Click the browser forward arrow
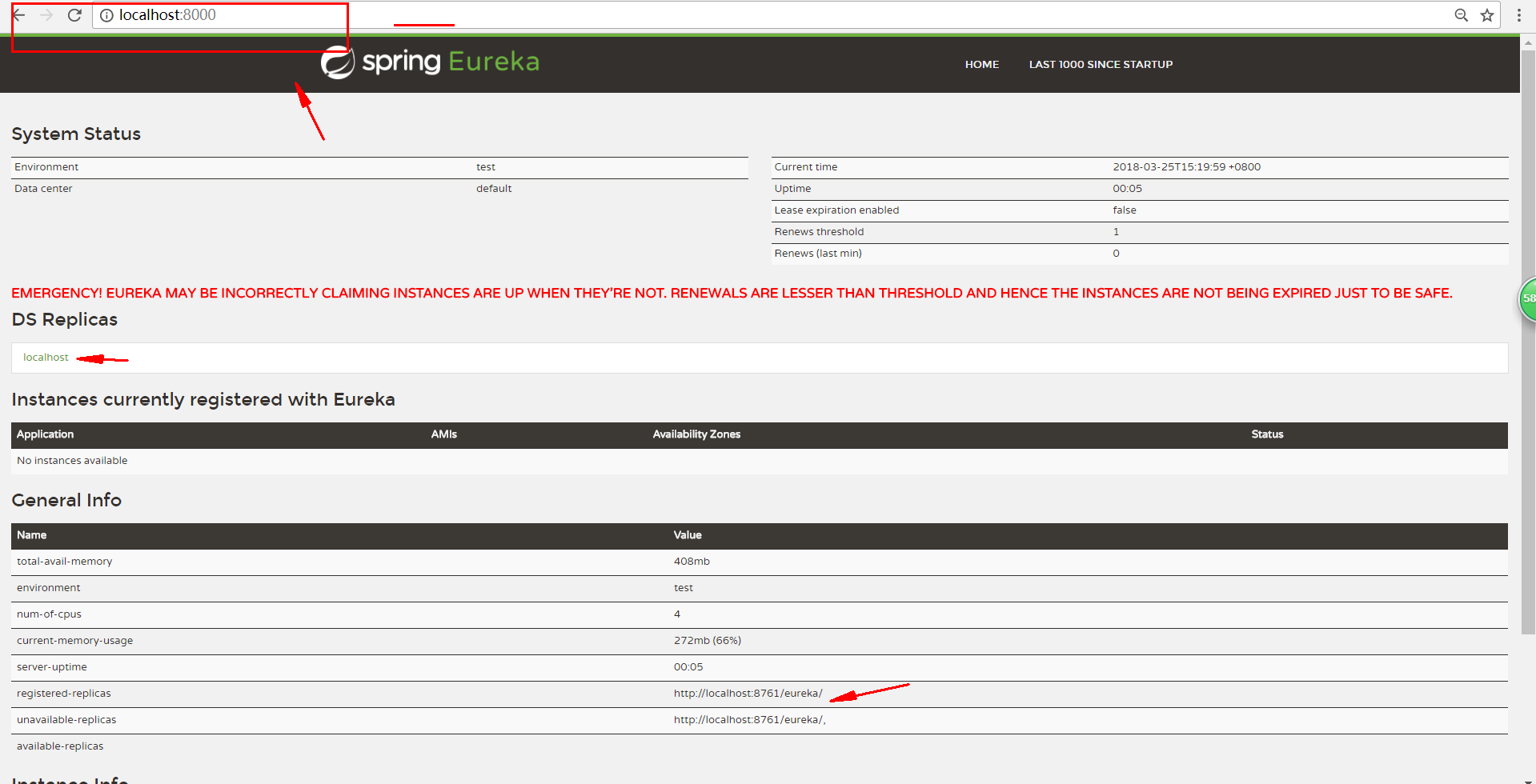Screen dimensions: 1536x784 pyautogui.click(x=46, y=15)
